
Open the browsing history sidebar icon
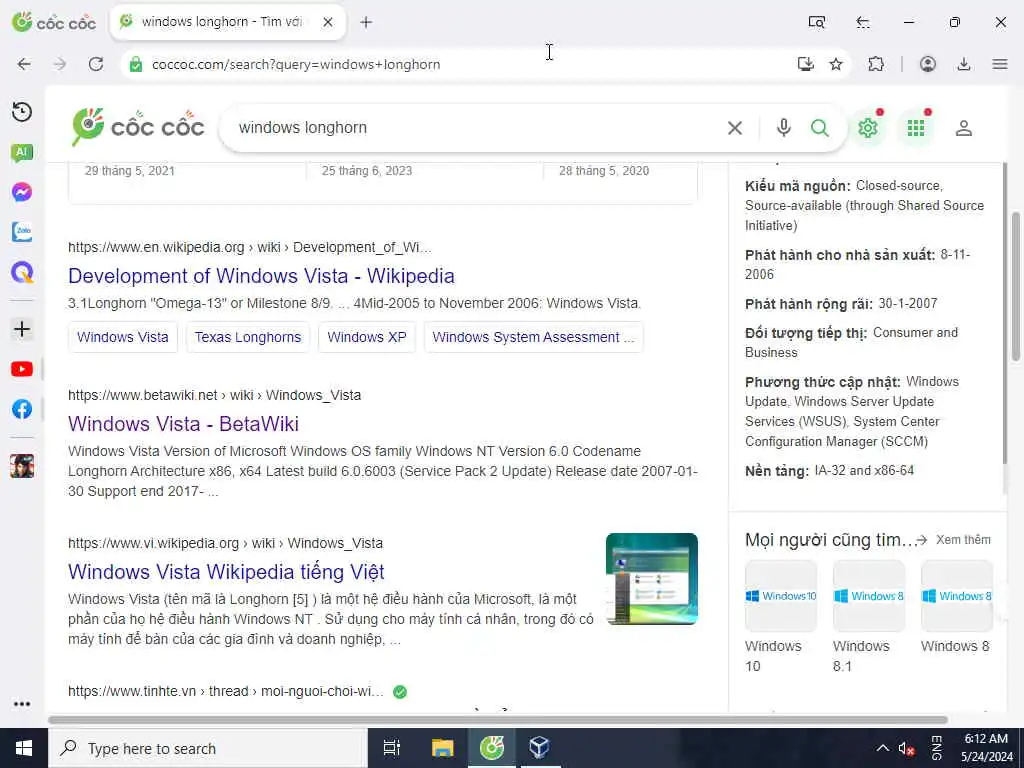point(22,112)
